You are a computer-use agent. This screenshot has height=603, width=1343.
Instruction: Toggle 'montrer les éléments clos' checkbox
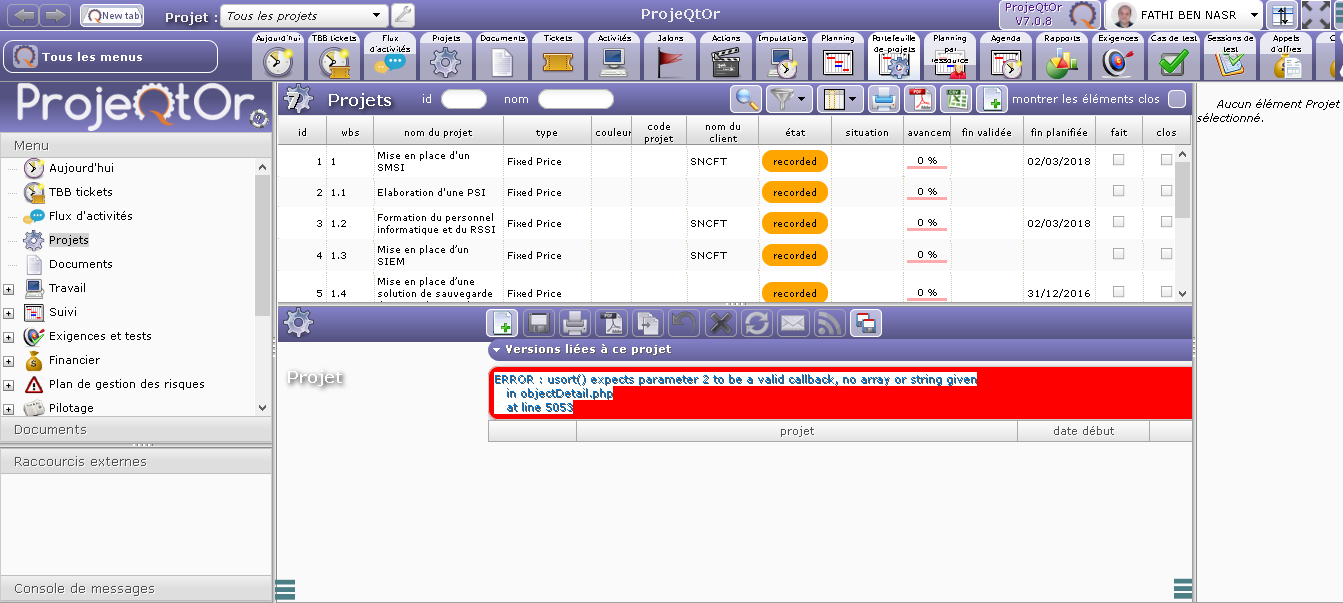1177,99
